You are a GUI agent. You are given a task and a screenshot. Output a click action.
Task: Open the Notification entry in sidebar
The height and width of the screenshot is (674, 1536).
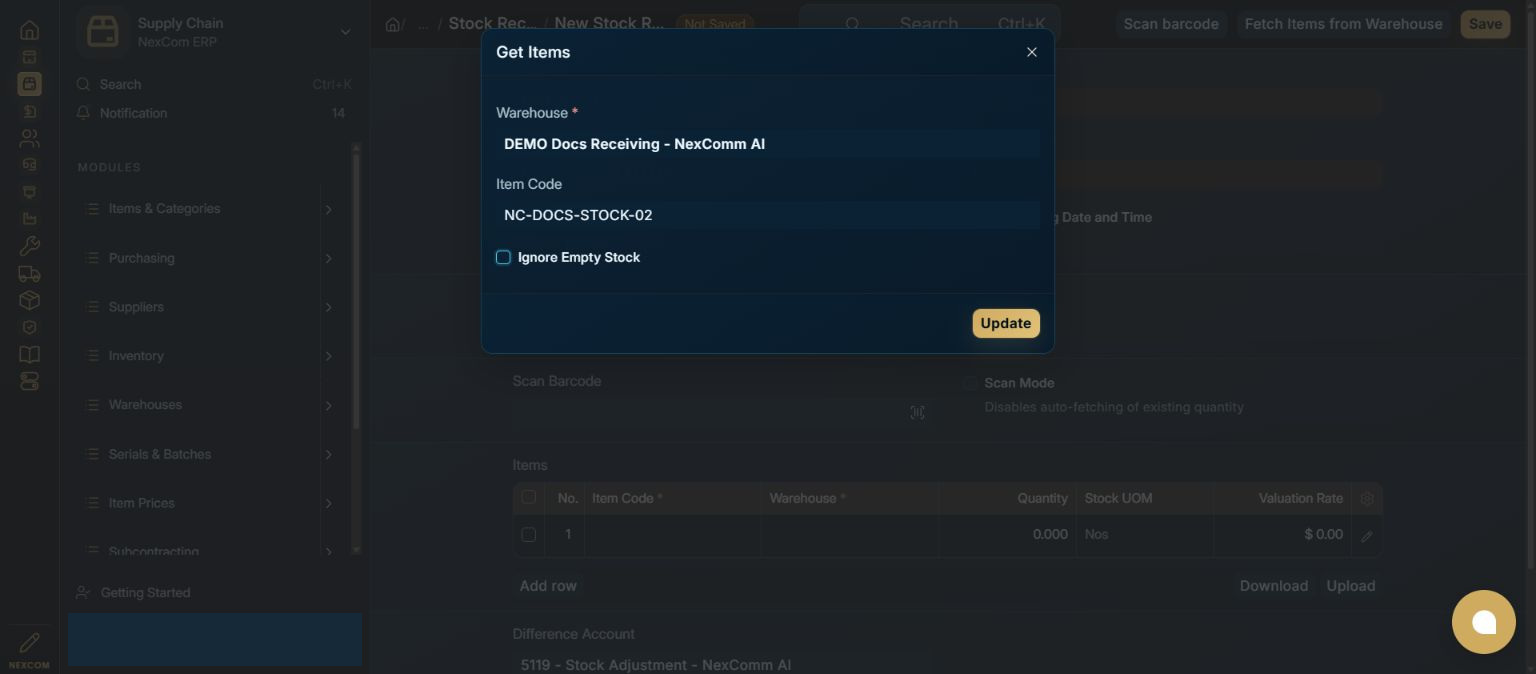click(x=210, y=113)
